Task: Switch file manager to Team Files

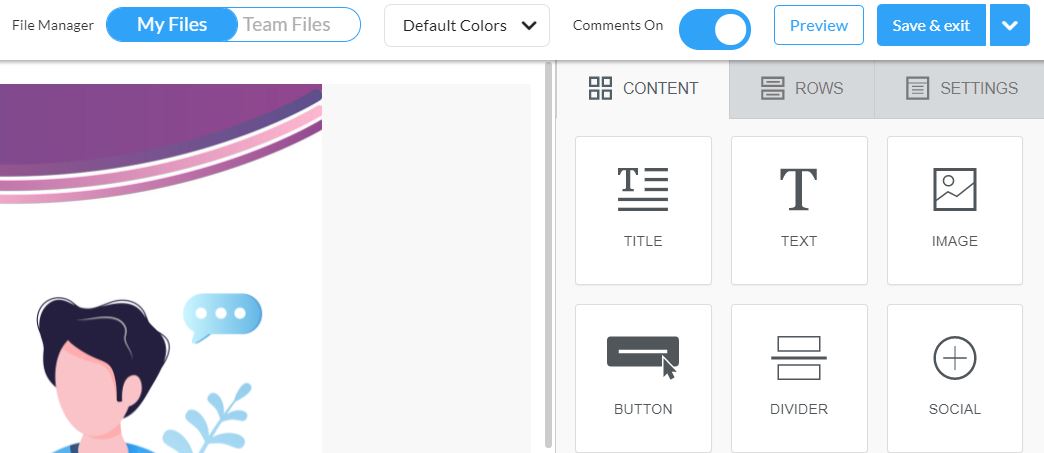Action: pyautogui.click(x=287, y=25)
